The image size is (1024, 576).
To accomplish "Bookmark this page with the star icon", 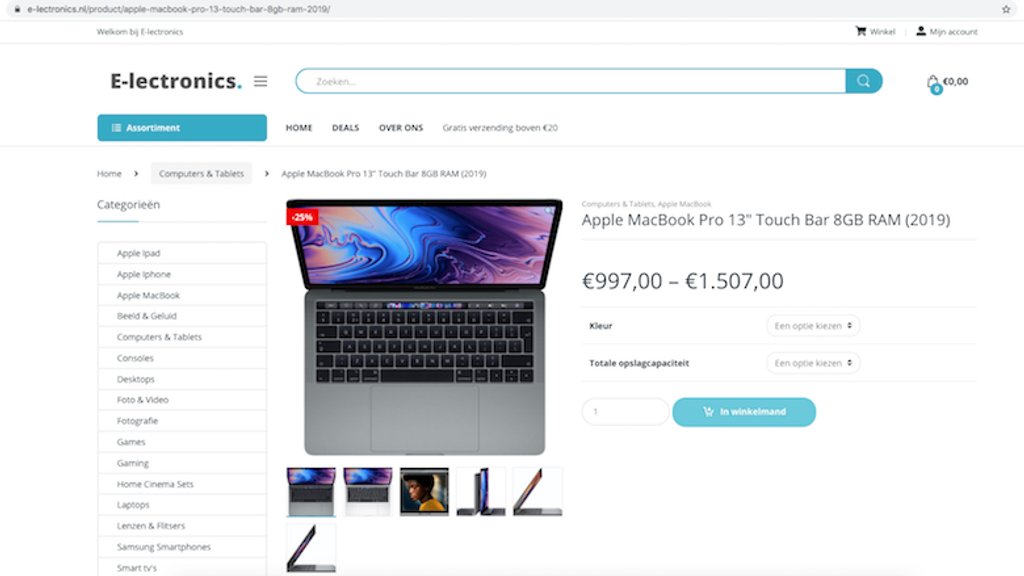I will tap(1006, 9).
